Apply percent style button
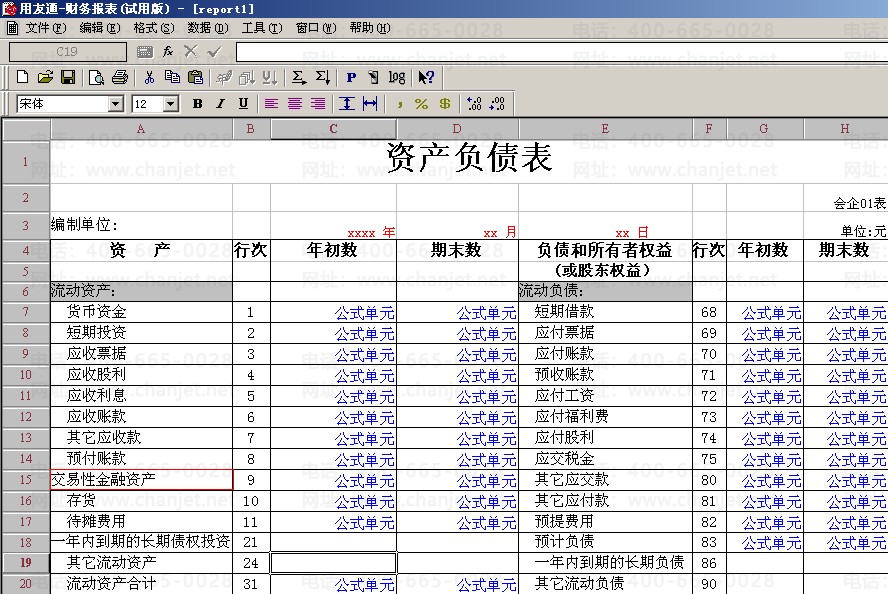Screen dimensions: 888x594 tap(421, 104)
